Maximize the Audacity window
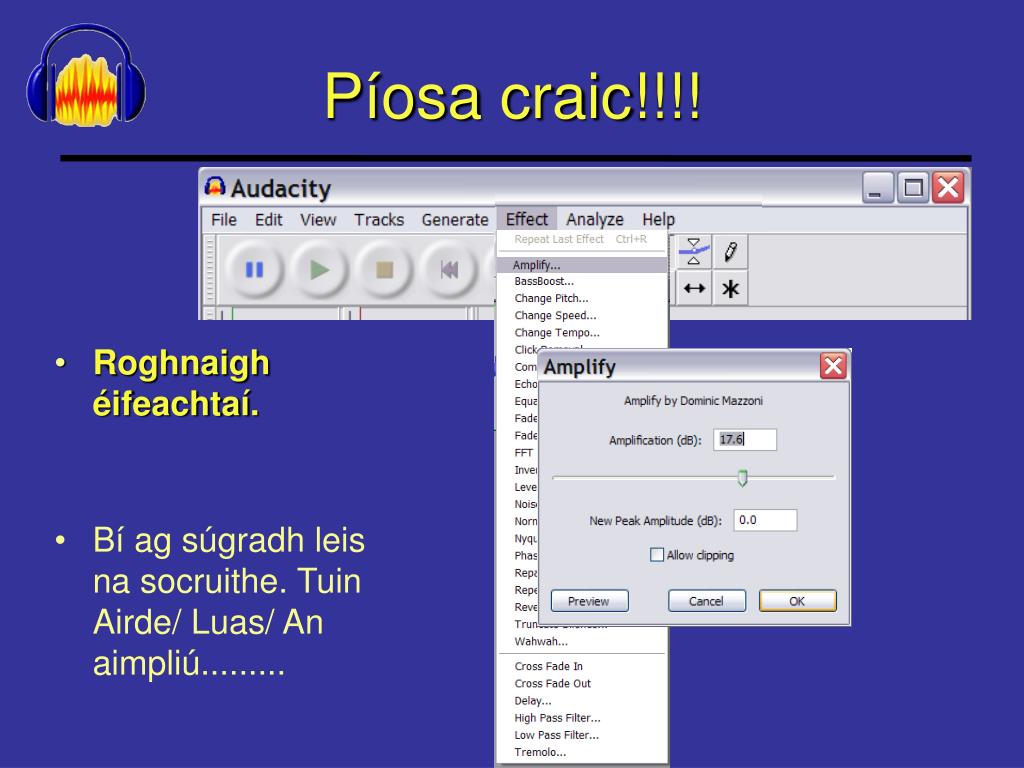 pyautogui.click(x=912, y=188)
